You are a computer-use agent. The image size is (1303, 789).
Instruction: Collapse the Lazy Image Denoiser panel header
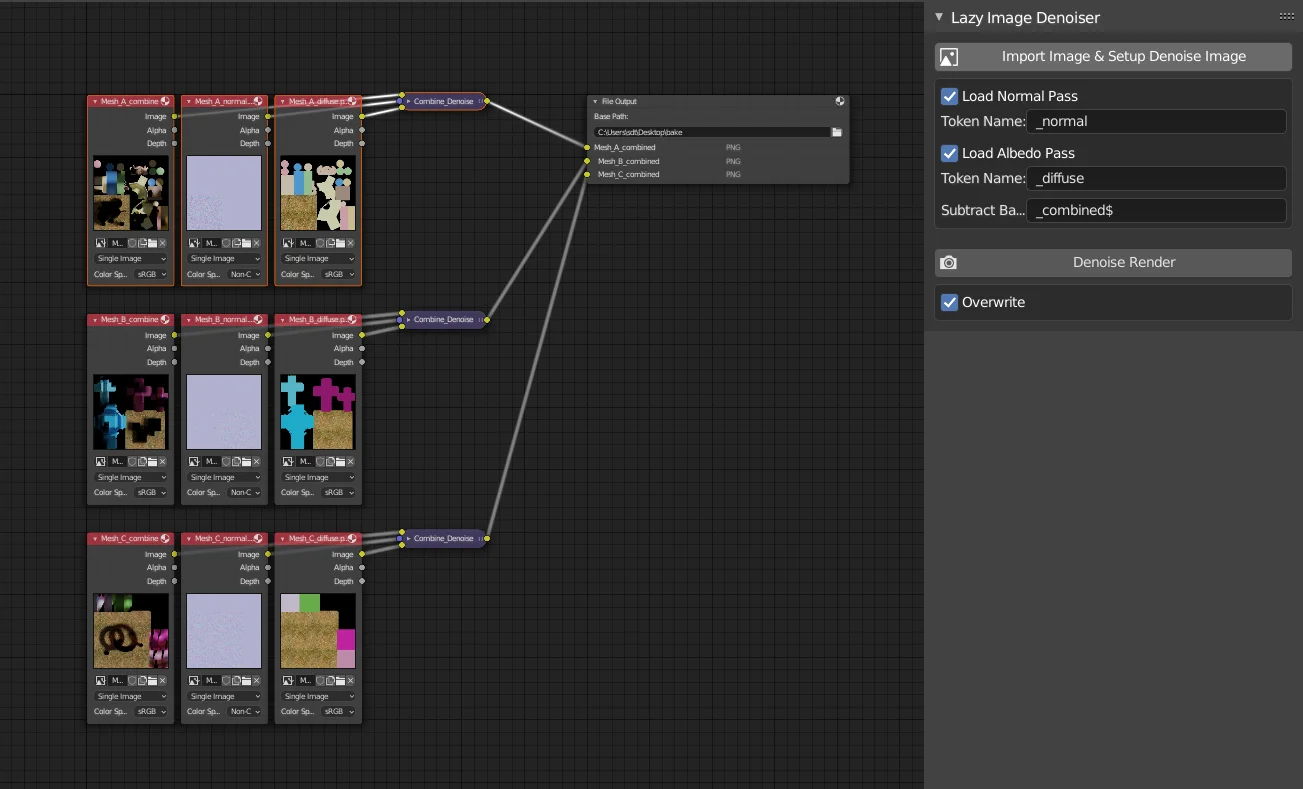(x=938, y=17)
